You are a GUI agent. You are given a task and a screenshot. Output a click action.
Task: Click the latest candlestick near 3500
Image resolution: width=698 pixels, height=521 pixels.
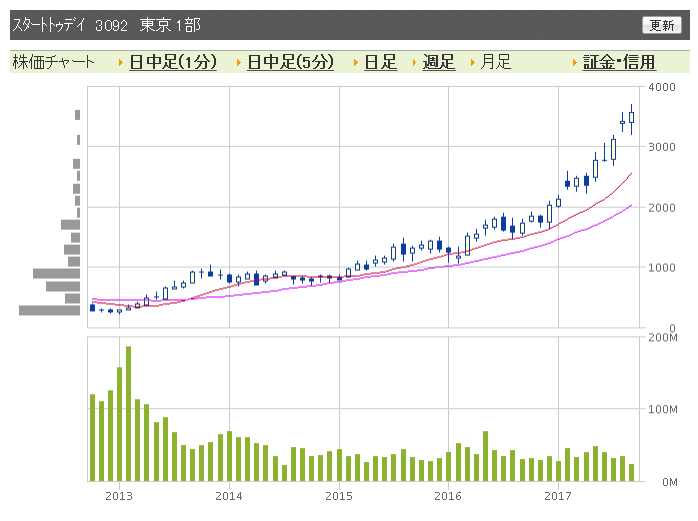pyautogui.click(x=631, y=118)
